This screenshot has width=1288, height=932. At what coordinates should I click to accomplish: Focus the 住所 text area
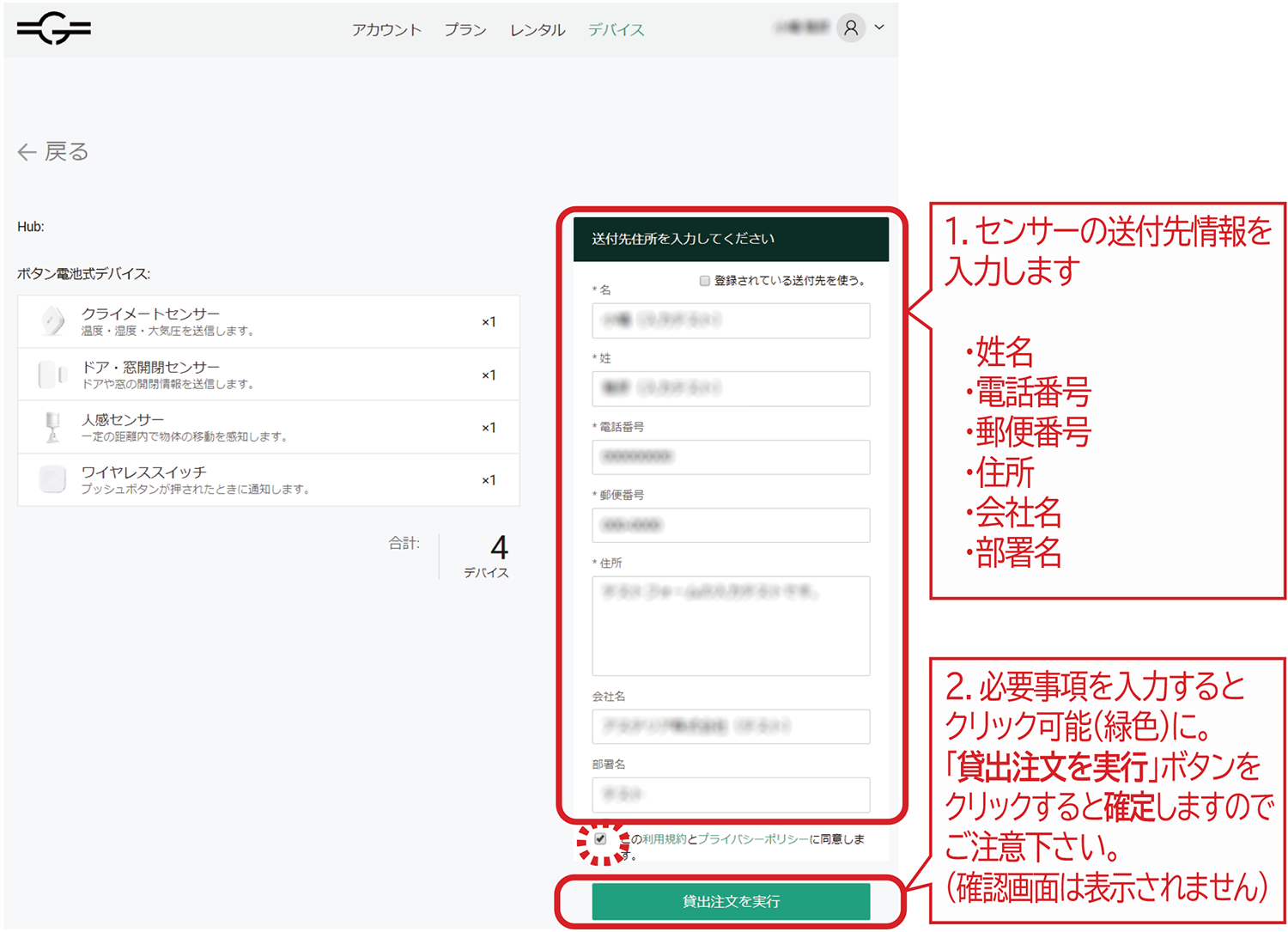(x=731, y=626)
